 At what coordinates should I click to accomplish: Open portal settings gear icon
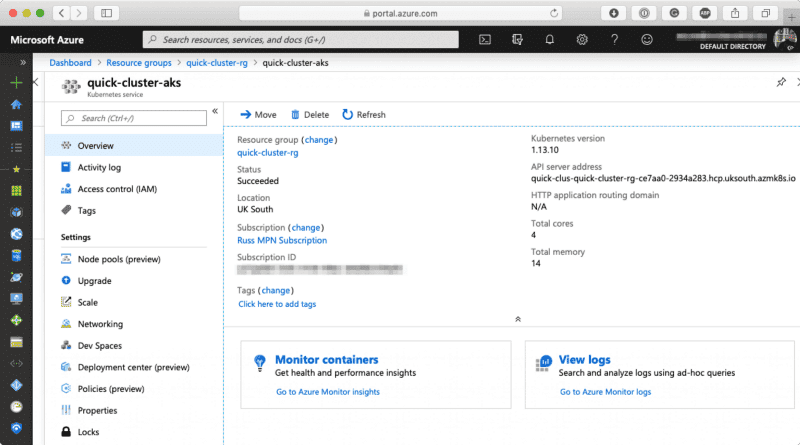click(x=582, y=40)
